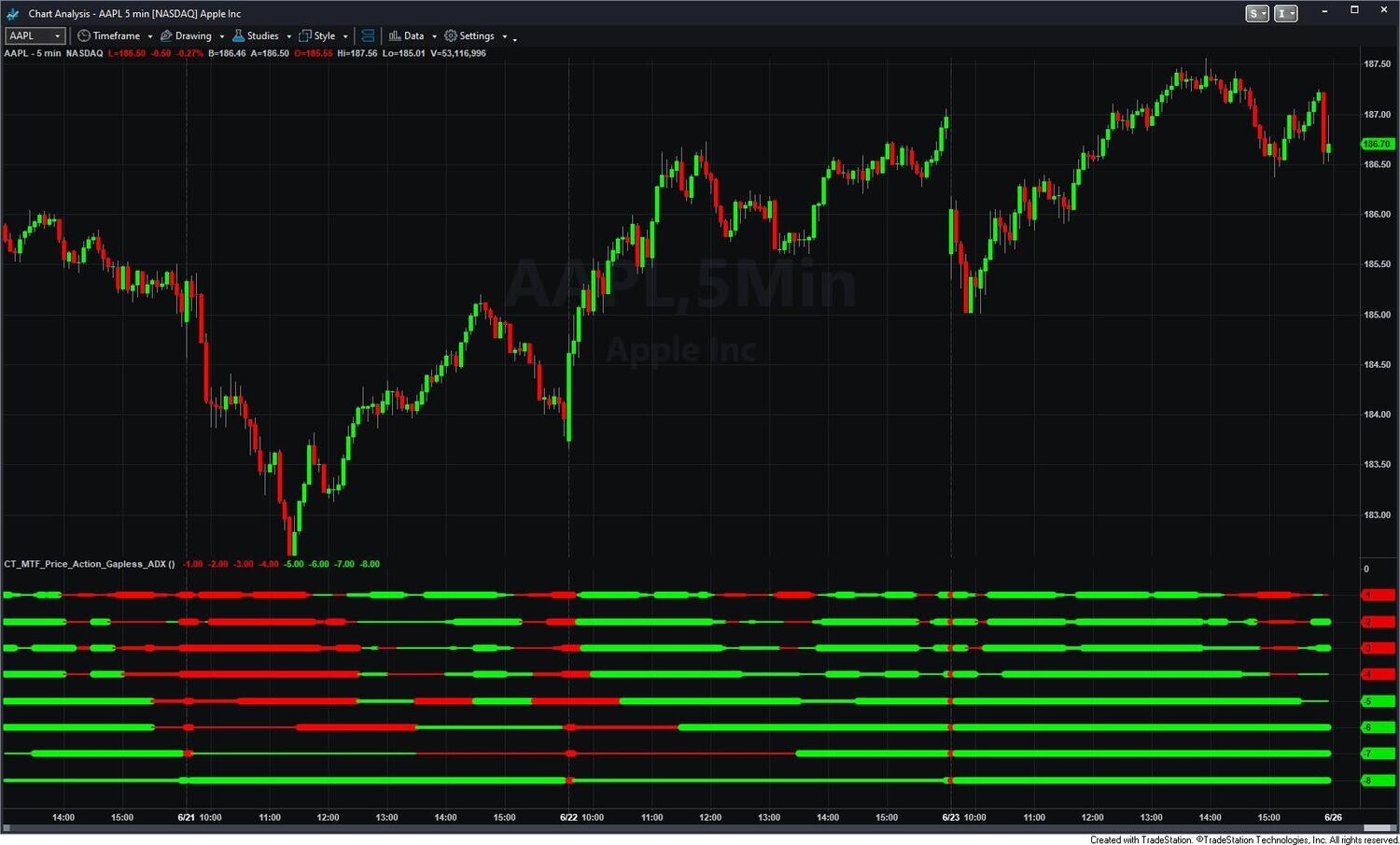Open the Timeframe menu
The width and height of the screenshot is (1400, 845).
[x=109, y=35]
